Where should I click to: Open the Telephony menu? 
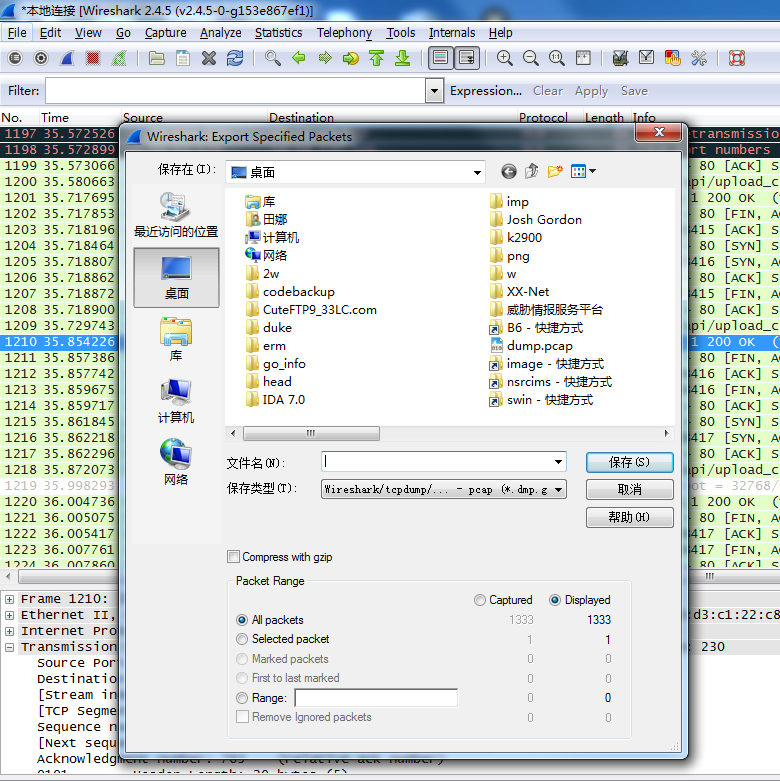[x=344, y=33]
